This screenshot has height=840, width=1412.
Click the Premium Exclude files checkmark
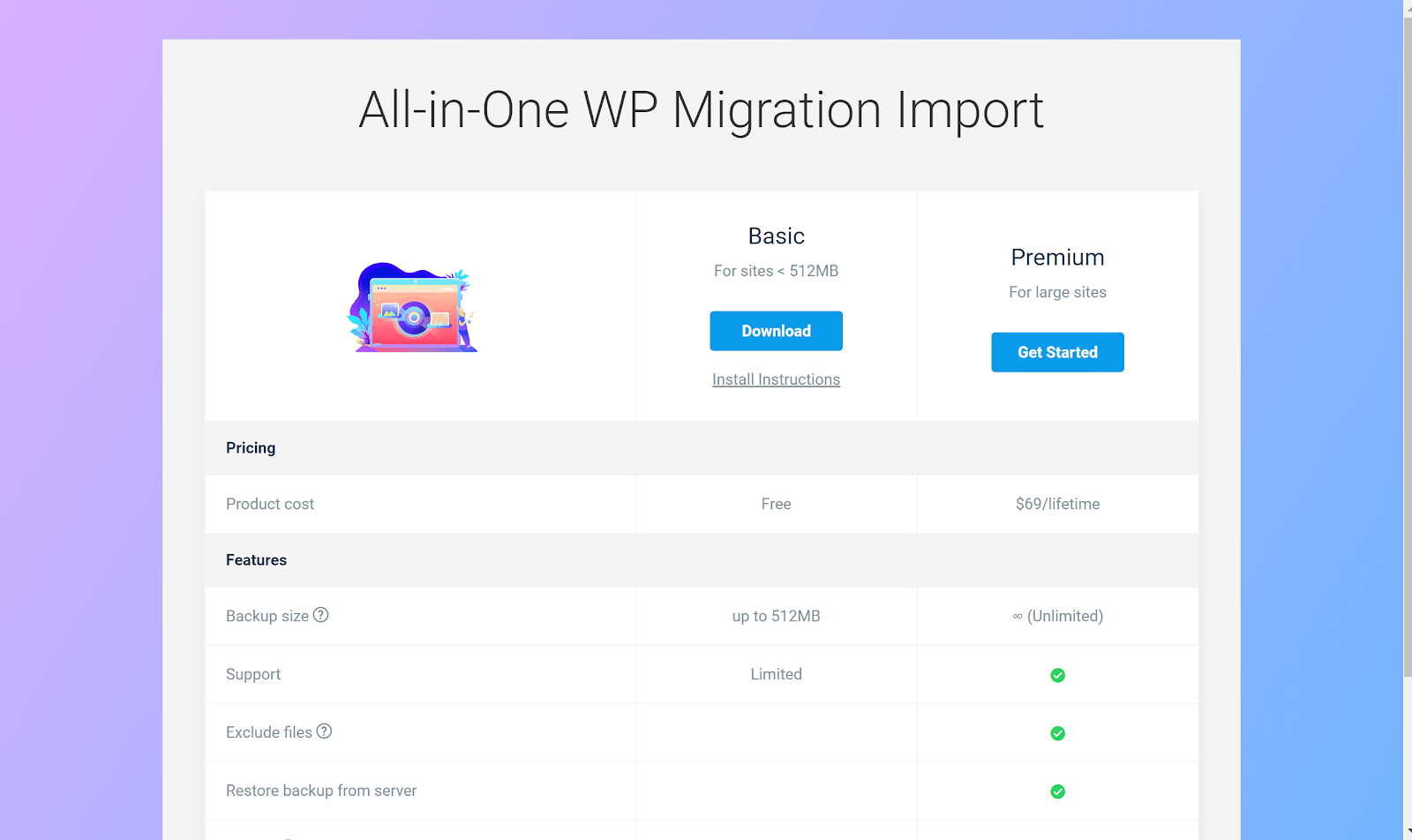coord(1058,733)
